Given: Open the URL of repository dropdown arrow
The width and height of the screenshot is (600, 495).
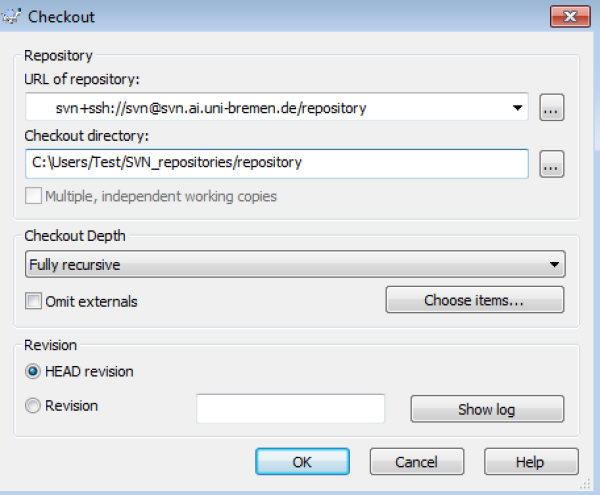Looking at the screenshot, I should 518,108.
